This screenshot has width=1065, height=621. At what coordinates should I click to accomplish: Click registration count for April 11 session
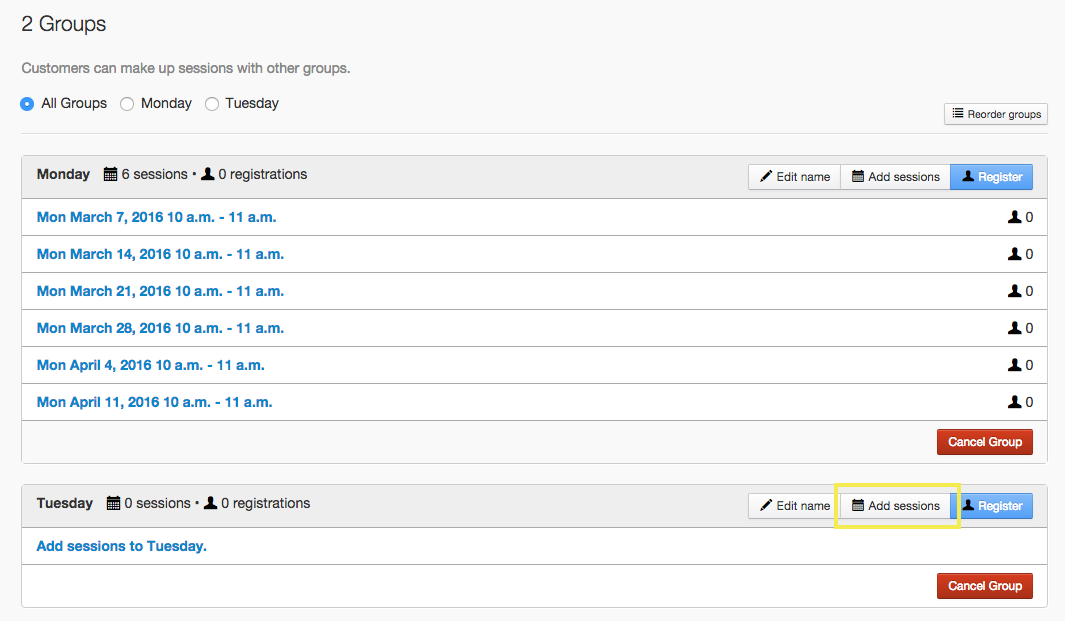click(x=1029, y=402)
